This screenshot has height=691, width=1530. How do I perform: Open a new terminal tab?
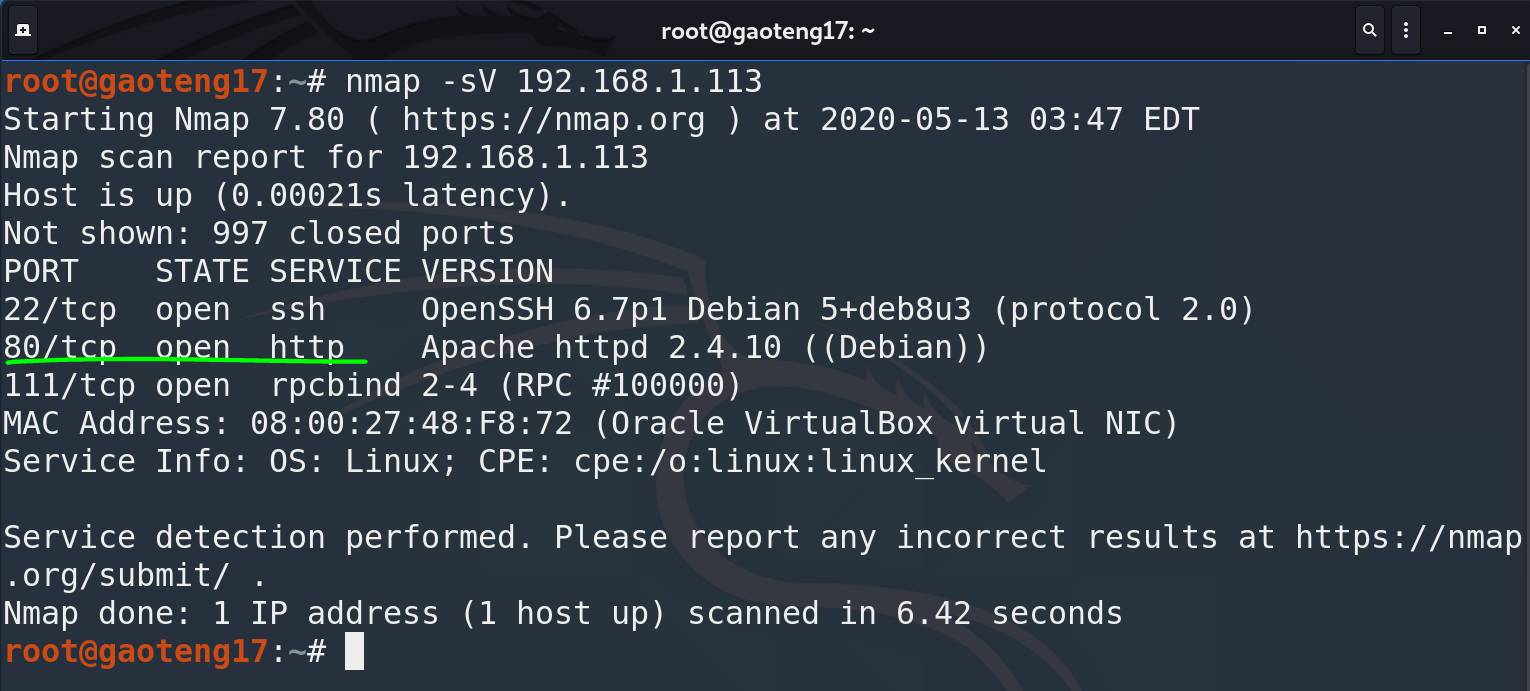[x=23, y=31]
